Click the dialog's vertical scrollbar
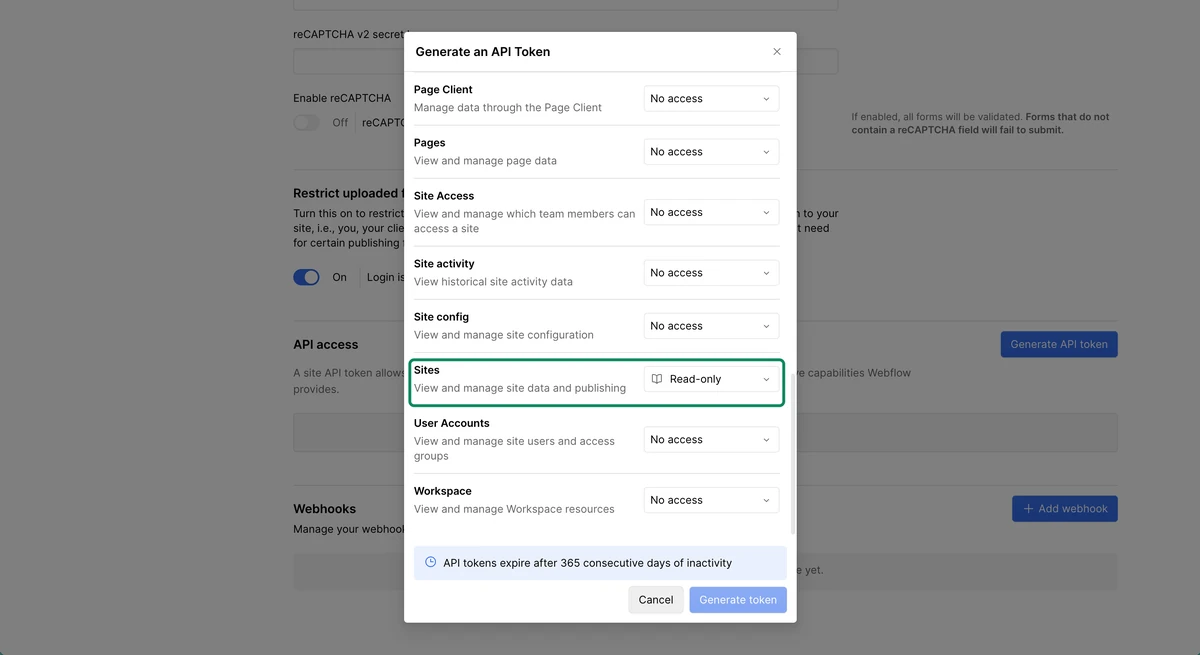The image size is (1200, 655). (x=793, y=454)
